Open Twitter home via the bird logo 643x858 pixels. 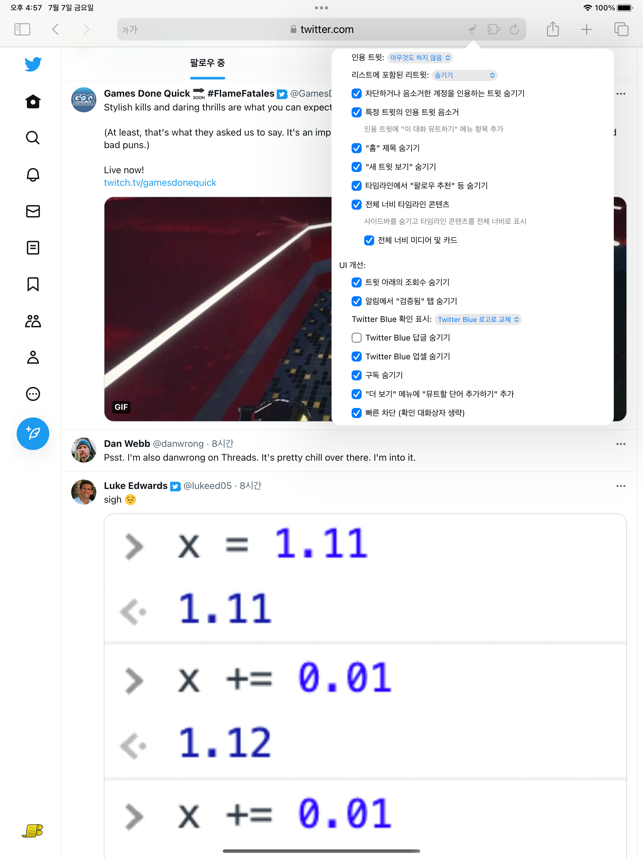[x=33, y=64]
